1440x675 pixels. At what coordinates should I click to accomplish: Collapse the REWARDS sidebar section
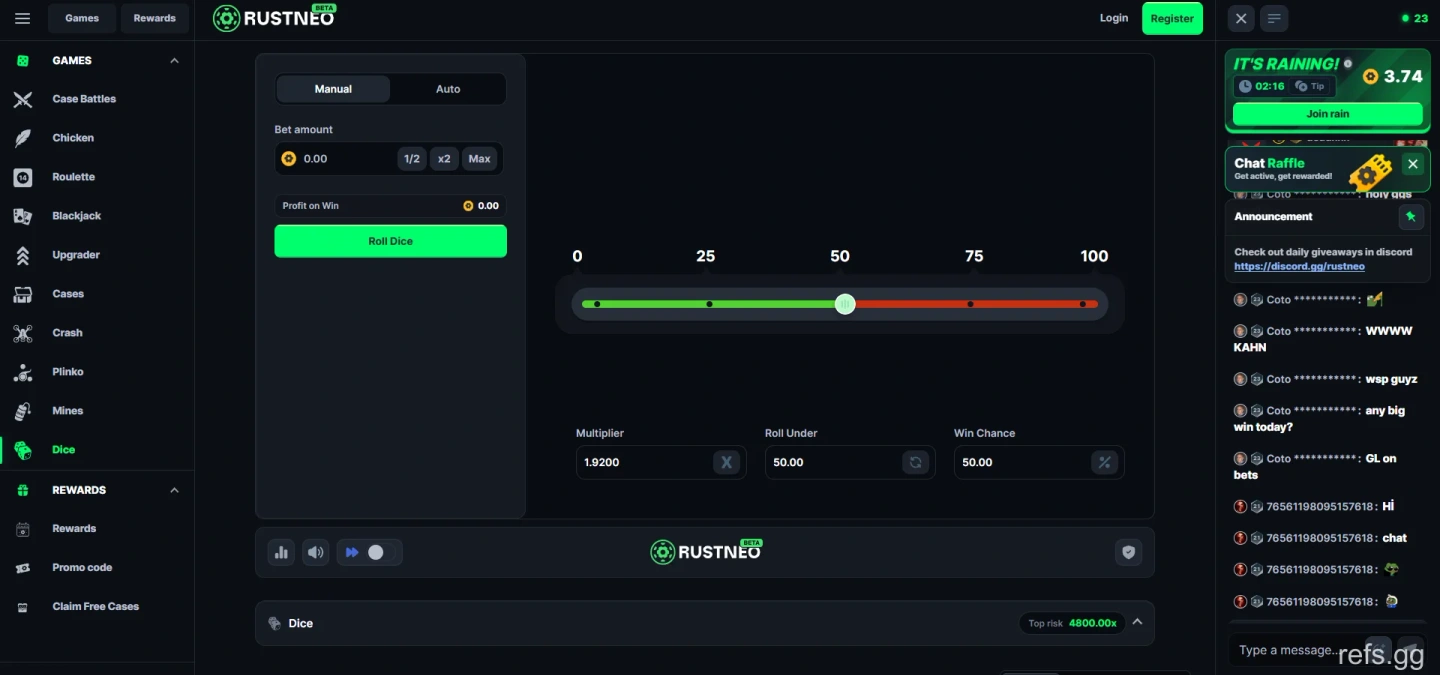click(x=174, y=490)
